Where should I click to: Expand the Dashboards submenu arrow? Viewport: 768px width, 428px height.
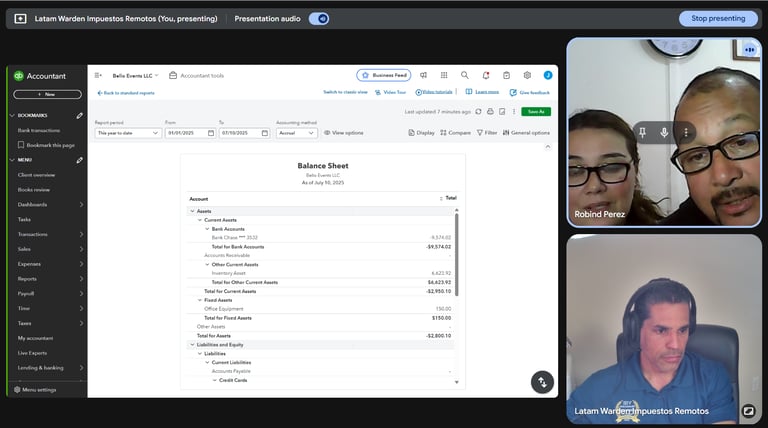pos(81,204)
